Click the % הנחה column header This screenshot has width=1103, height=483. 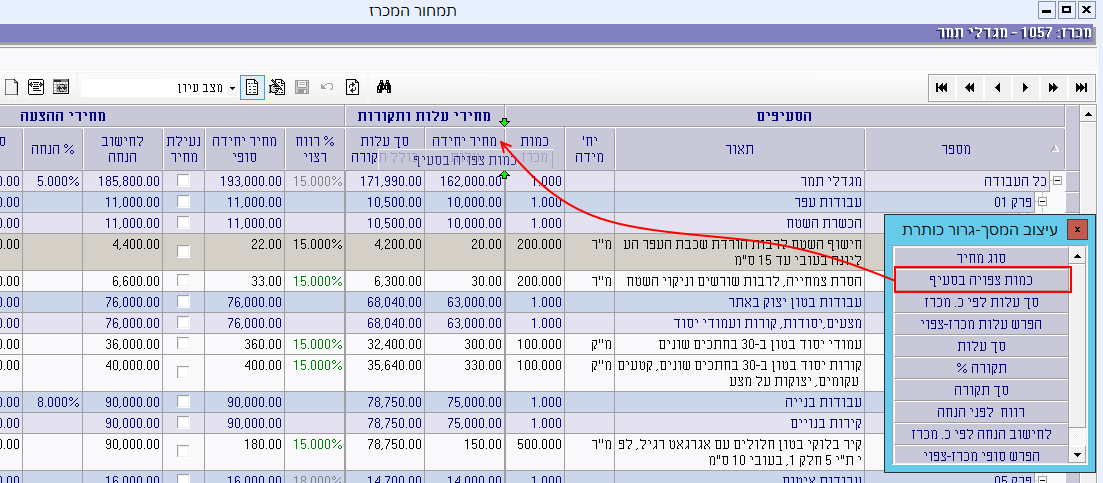pyautogui.click(x=53, y=148)
